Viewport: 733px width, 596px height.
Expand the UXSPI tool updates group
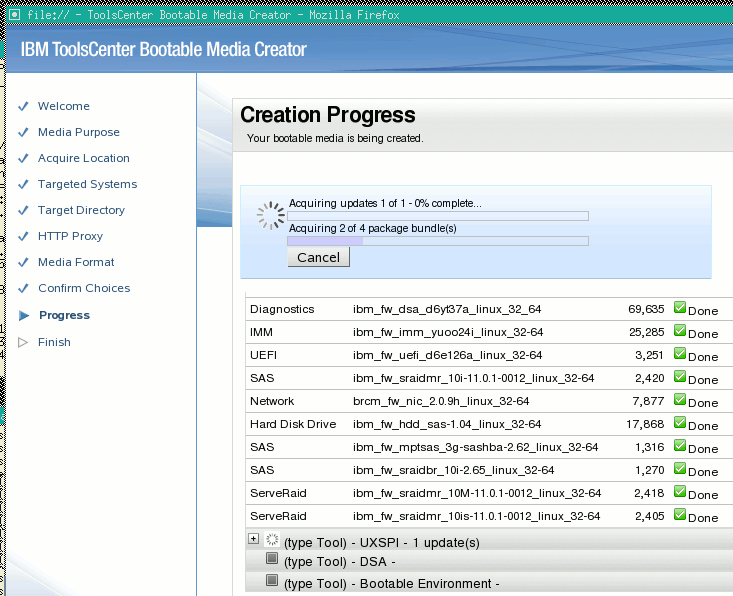point(253,539)
